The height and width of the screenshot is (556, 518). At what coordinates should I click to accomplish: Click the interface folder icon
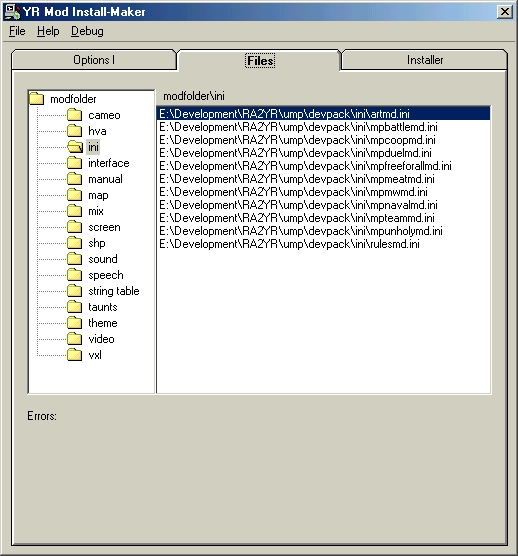pyautogui.click(x=74, y=163)
